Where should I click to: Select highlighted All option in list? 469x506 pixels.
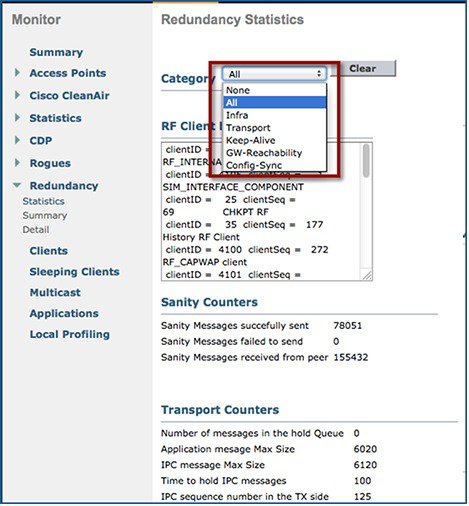pos(275,102)
